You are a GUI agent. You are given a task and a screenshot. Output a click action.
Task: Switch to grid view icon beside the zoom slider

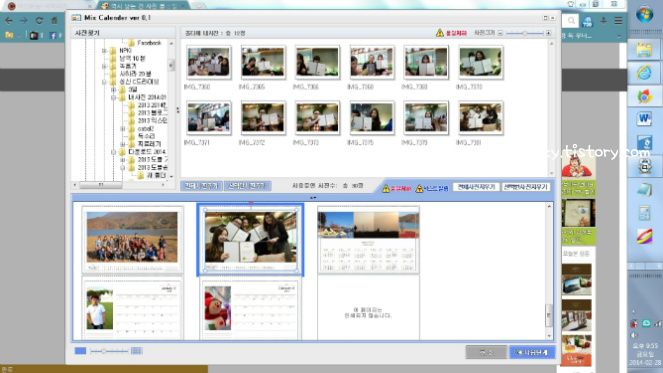pyautogui.click(x=136, y=351)
